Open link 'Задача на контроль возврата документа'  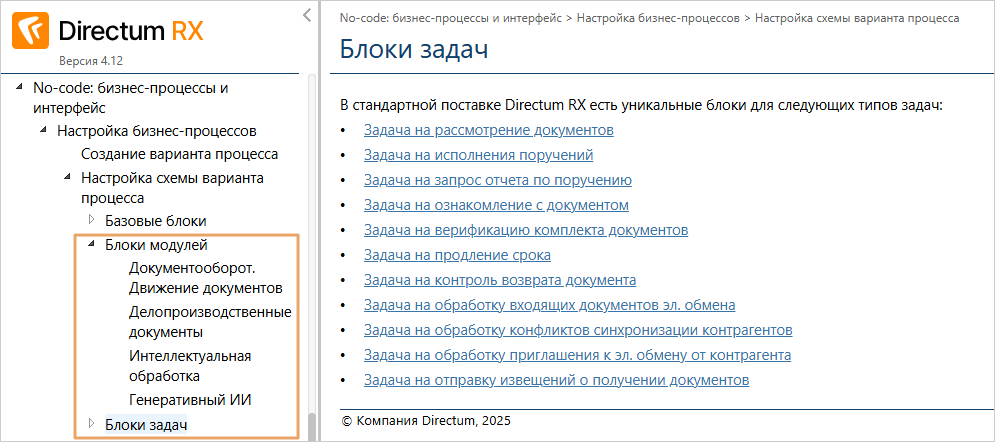click(500, 280)
